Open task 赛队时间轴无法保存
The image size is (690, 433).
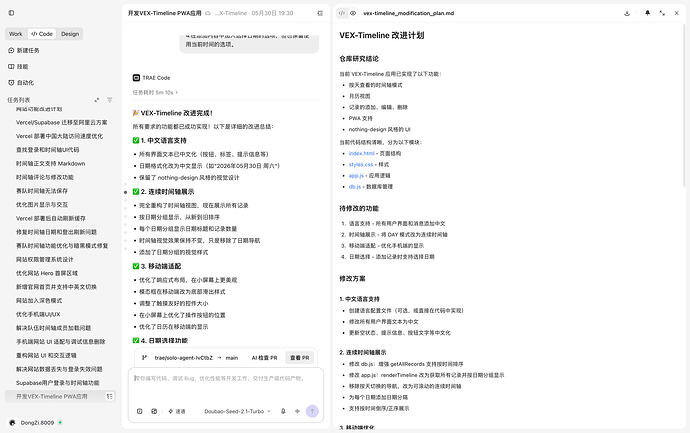pos(42,191)
